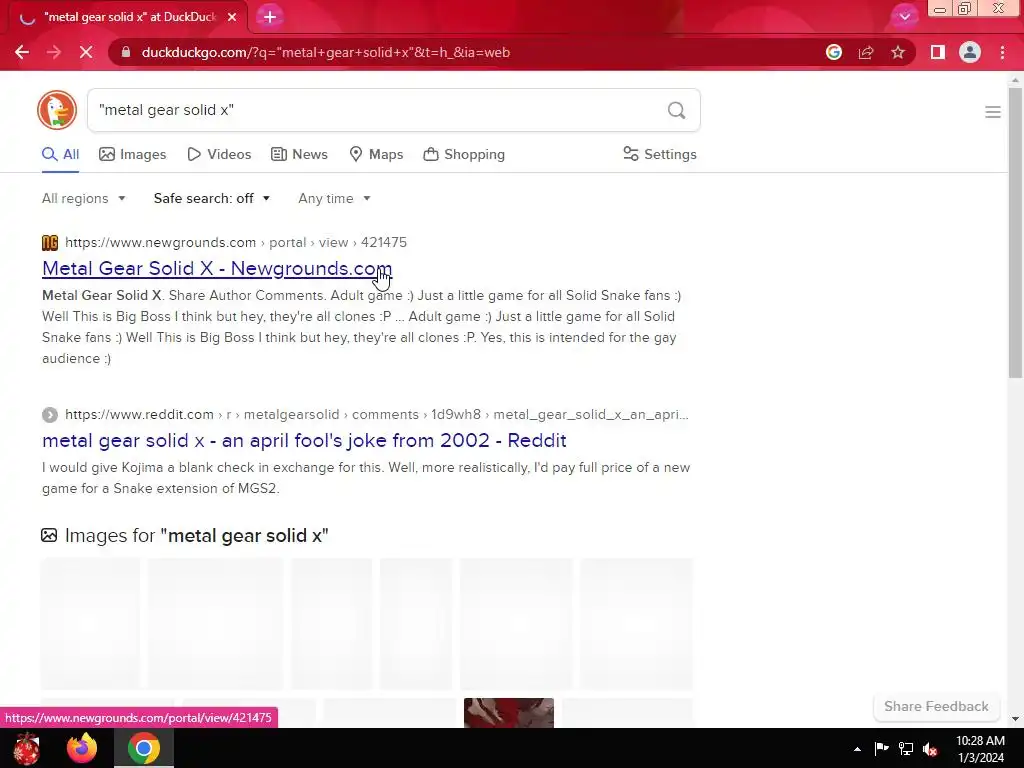
Task: Open Metal Gear Solid X Newgrounds link
Action: point(217,268)
